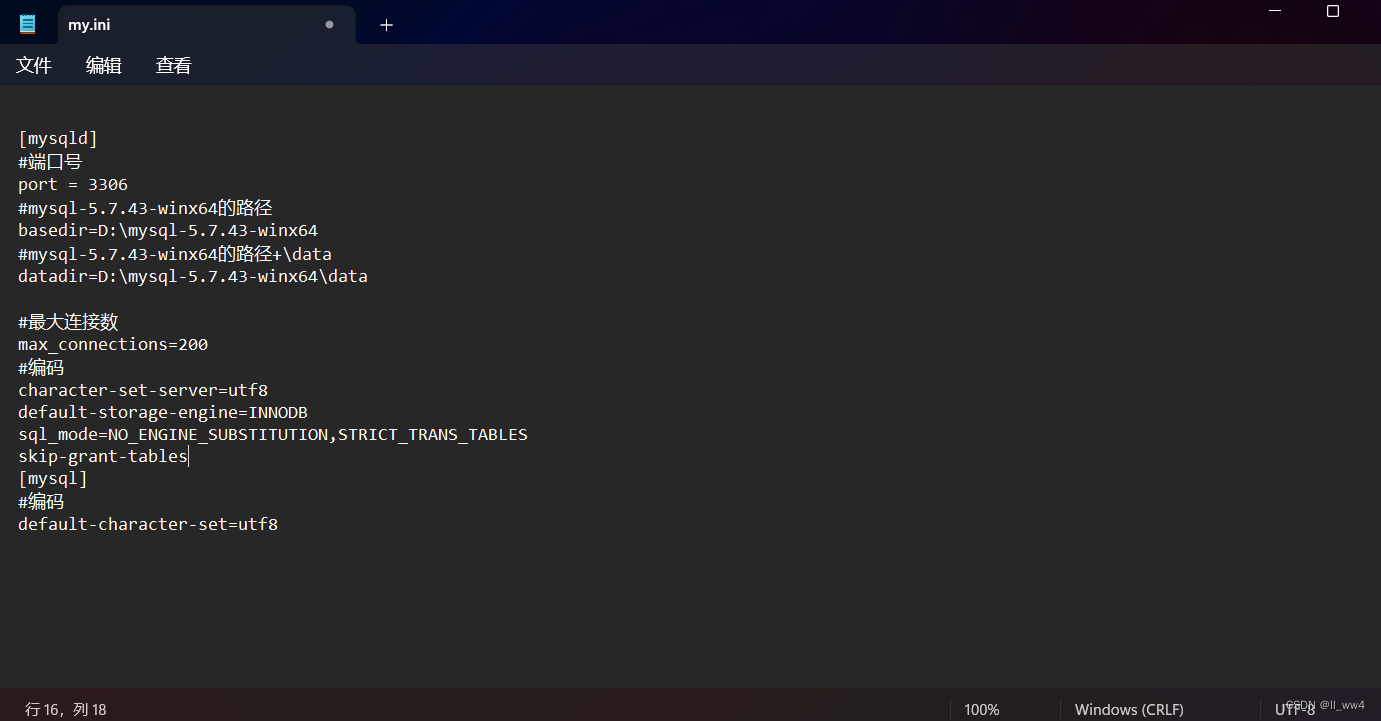
Task: Click the Notepad app icon in title bar
Action: point(27,24)
